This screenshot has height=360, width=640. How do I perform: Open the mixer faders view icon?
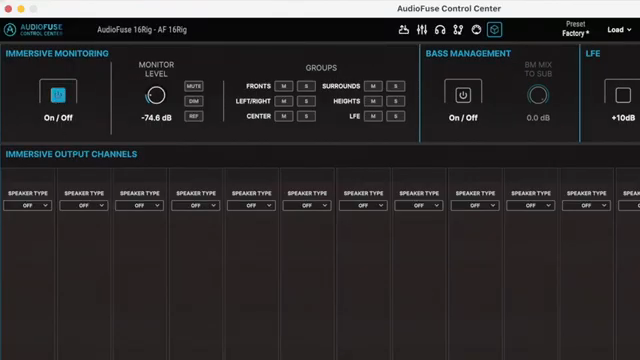pos(422,30)
